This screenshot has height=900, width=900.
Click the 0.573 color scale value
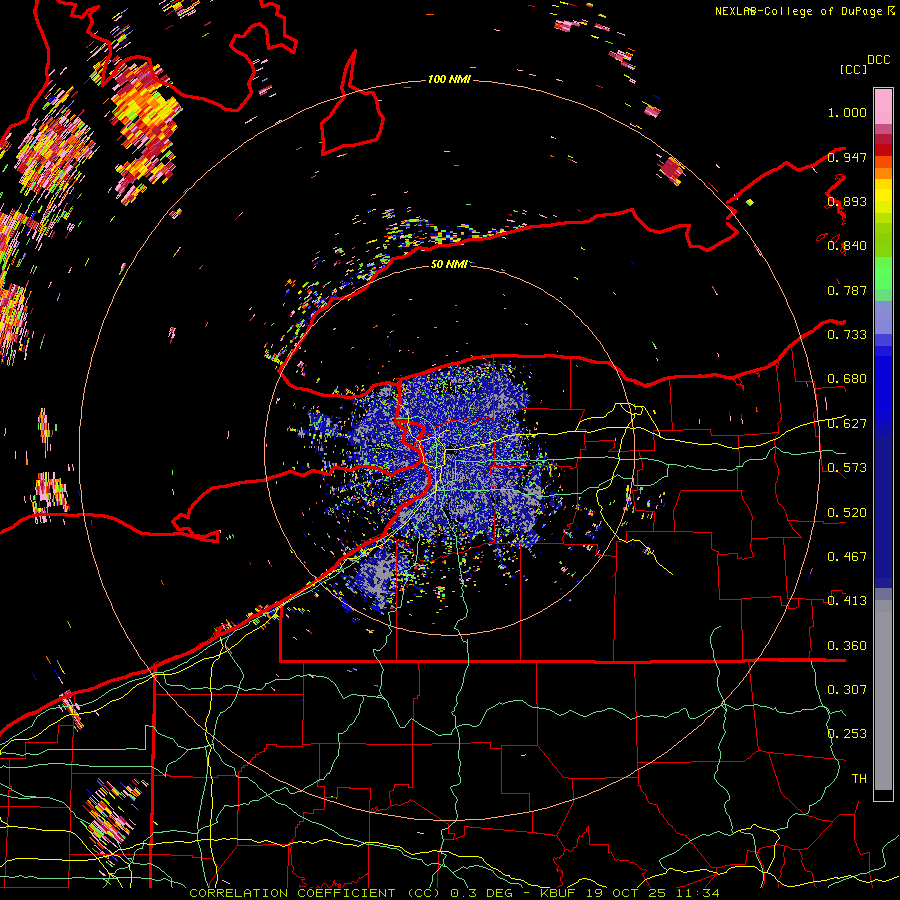point(847,468)
